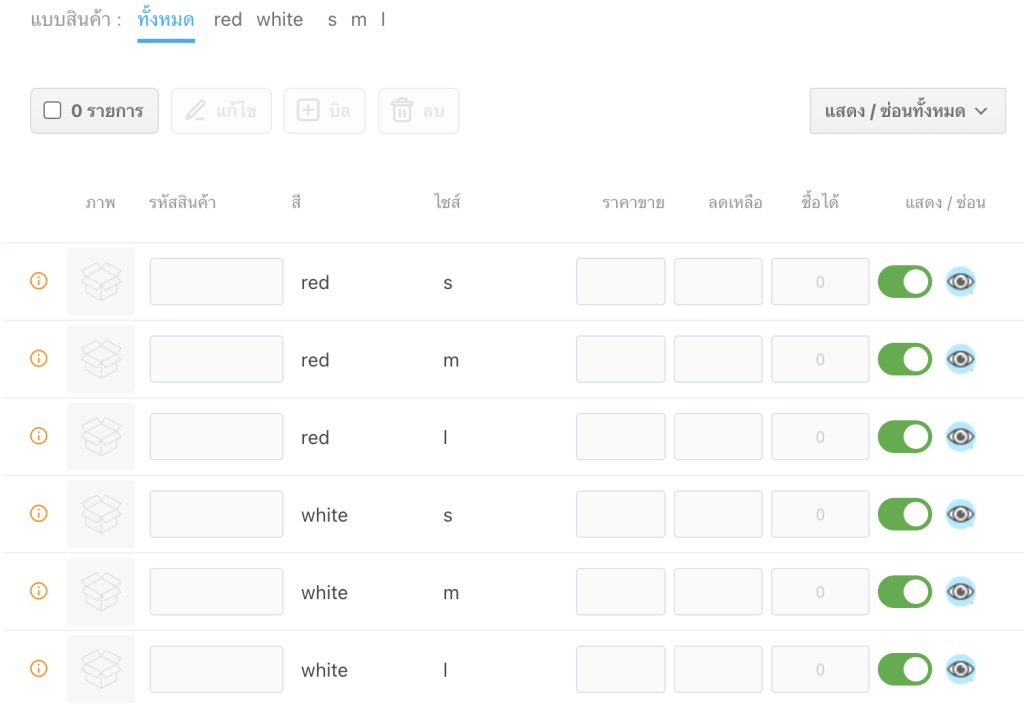Click the product code field for red s
Screen dimensions: 1024x725
[216, 282]
